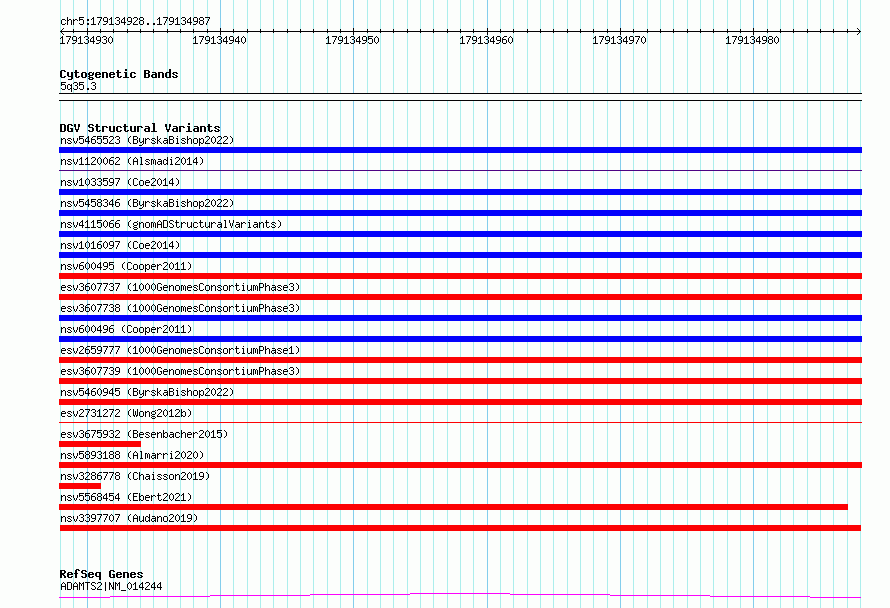
Task: Select the blue bar under nsv600496
Action: point(460,339)
